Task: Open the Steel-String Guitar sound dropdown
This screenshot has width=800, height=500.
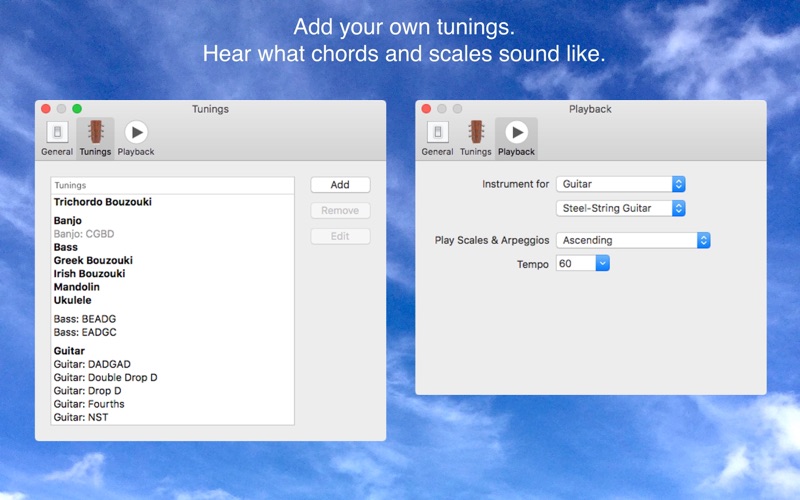Action: tap(620, 208)
